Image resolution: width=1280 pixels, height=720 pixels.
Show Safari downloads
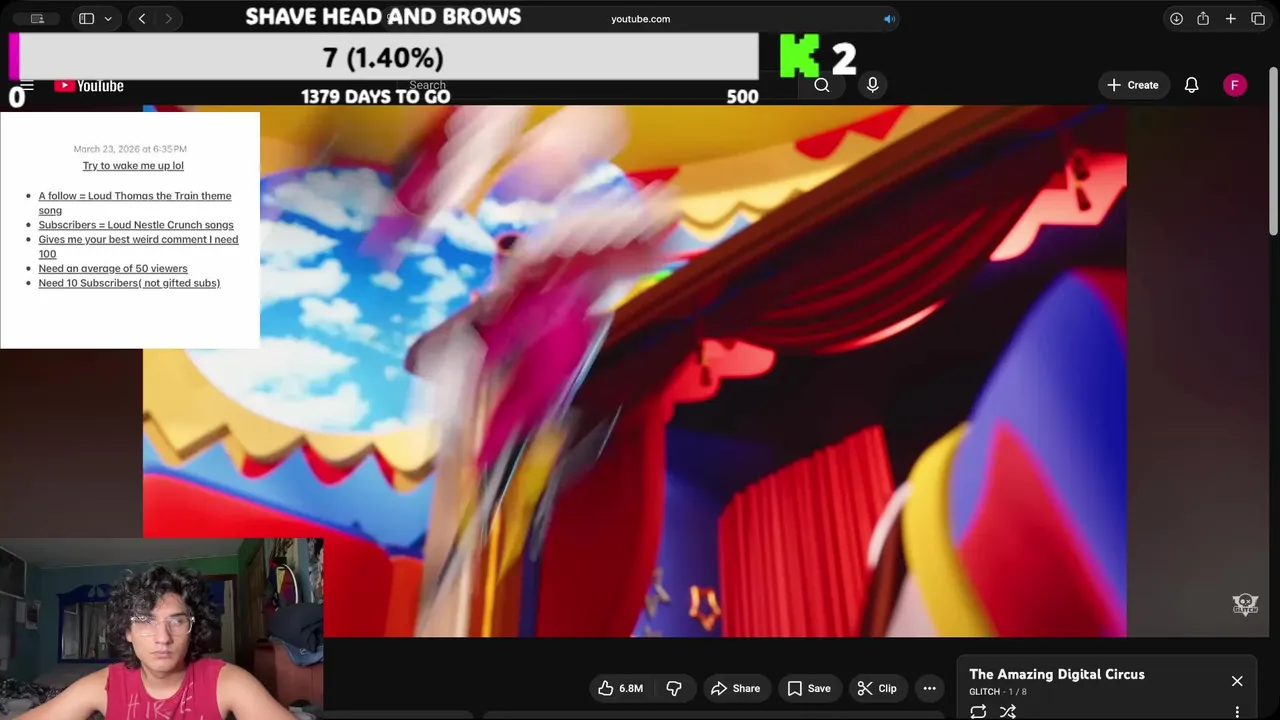(x=1176, y=18)
